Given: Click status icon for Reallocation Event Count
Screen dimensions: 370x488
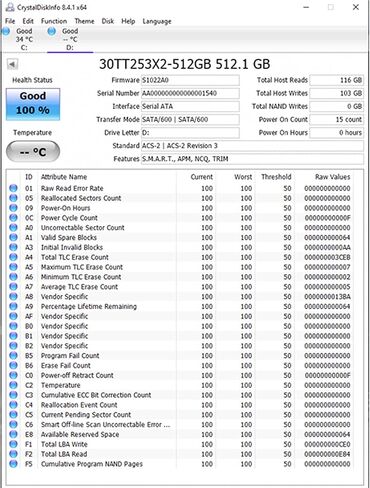Looking at the screenshot, I should [13, 405].
